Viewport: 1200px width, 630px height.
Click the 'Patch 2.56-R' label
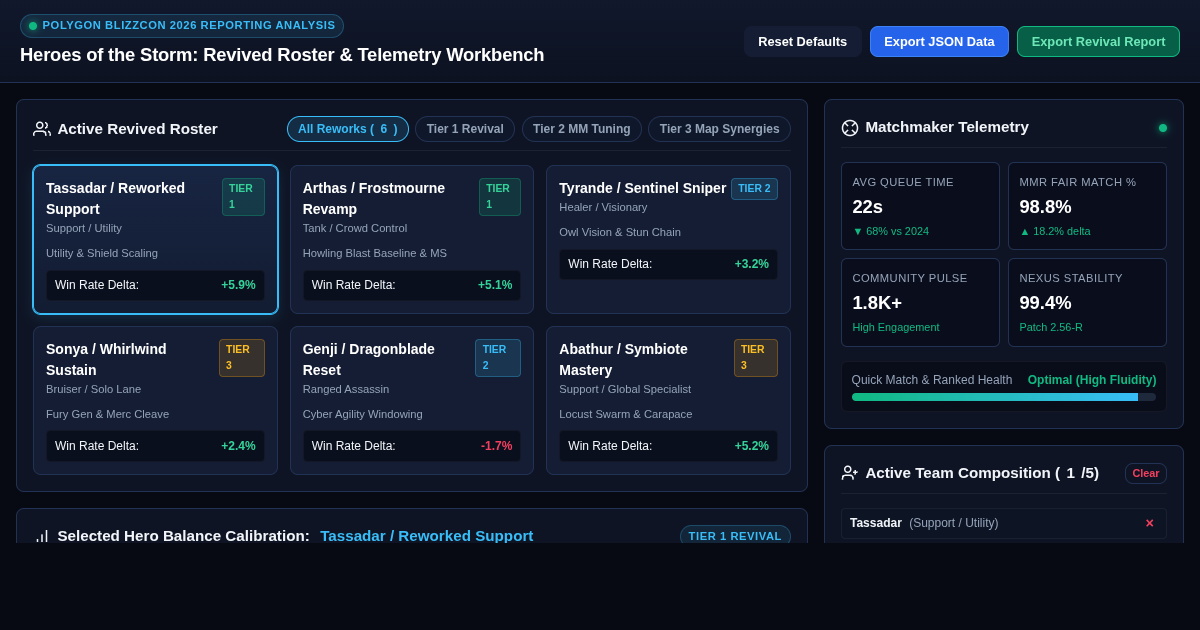click(1051, 327)
